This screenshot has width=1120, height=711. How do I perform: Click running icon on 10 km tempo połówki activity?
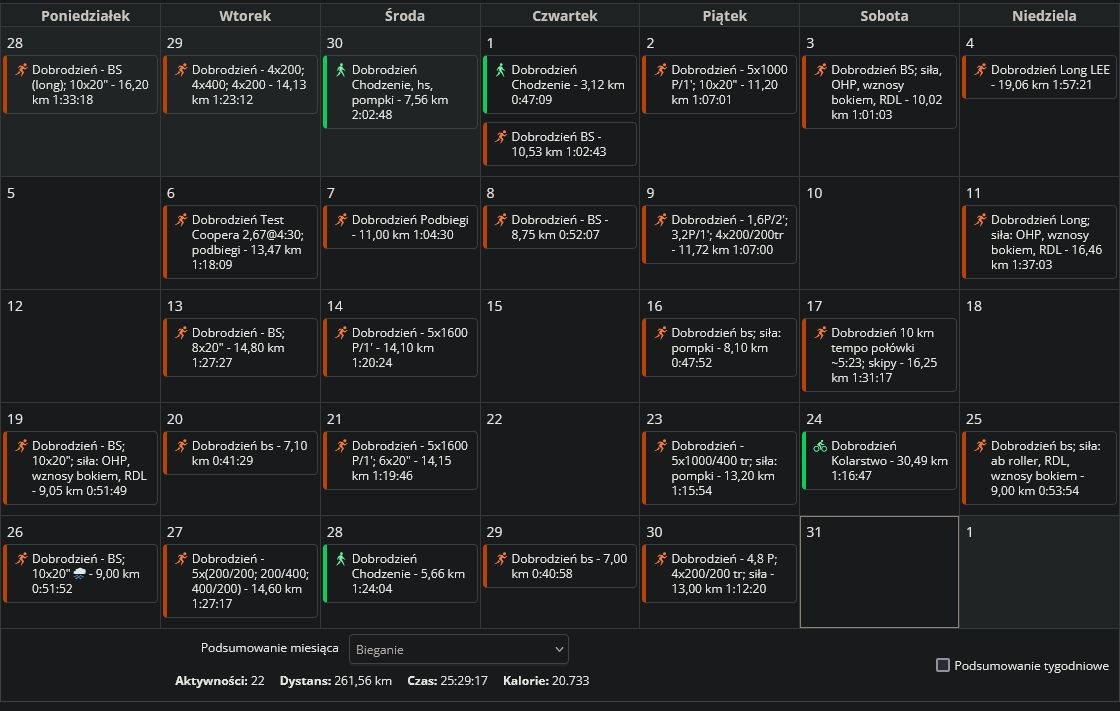point(820,333)
